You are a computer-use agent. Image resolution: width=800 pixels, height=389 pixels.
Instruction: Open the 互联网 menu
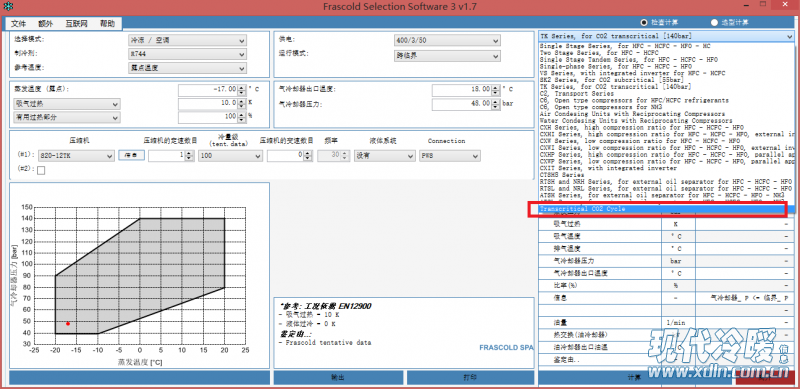click(x=76, y=23)
